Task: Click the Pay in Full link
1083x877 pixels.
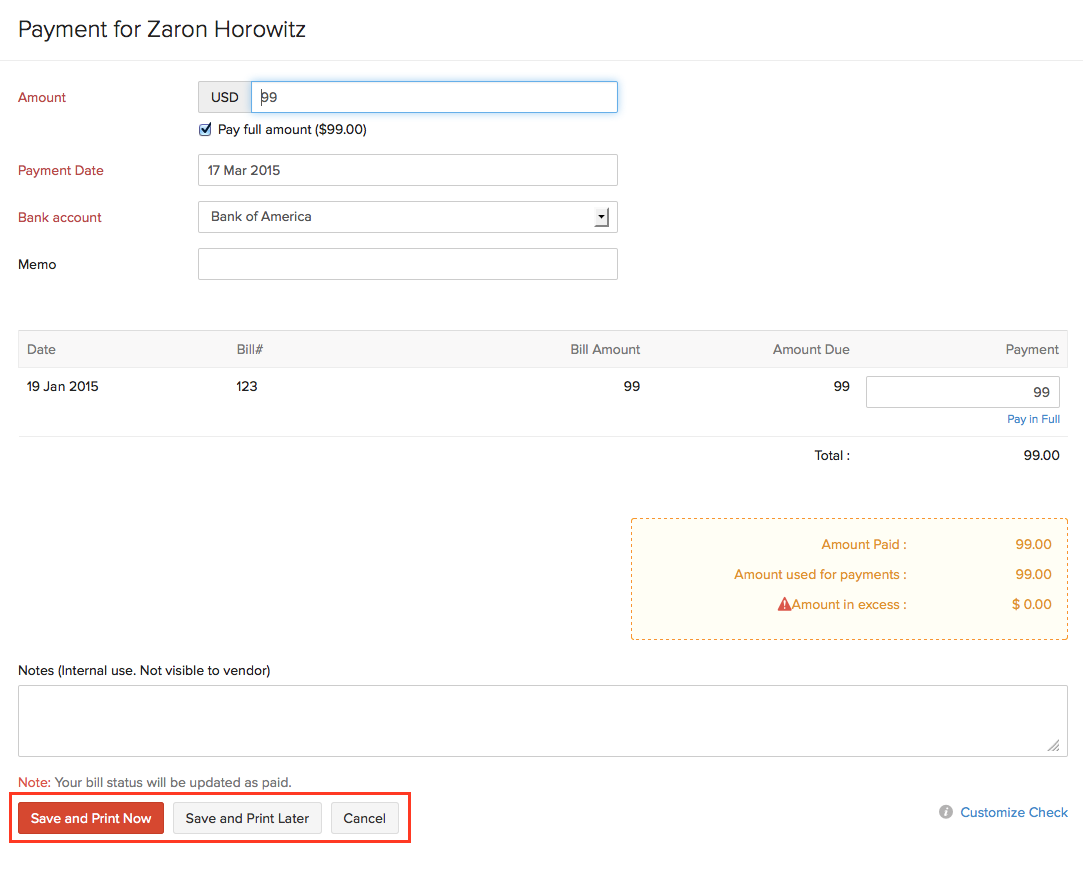Action: pos(1033,419)
